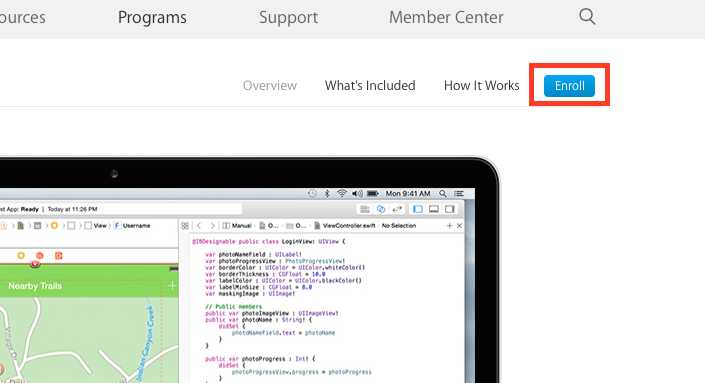This screenshot has width=705, height=383.
Task: Click the Wi-Fi icon in Mac menu bar
Action: tap(342, 193)
